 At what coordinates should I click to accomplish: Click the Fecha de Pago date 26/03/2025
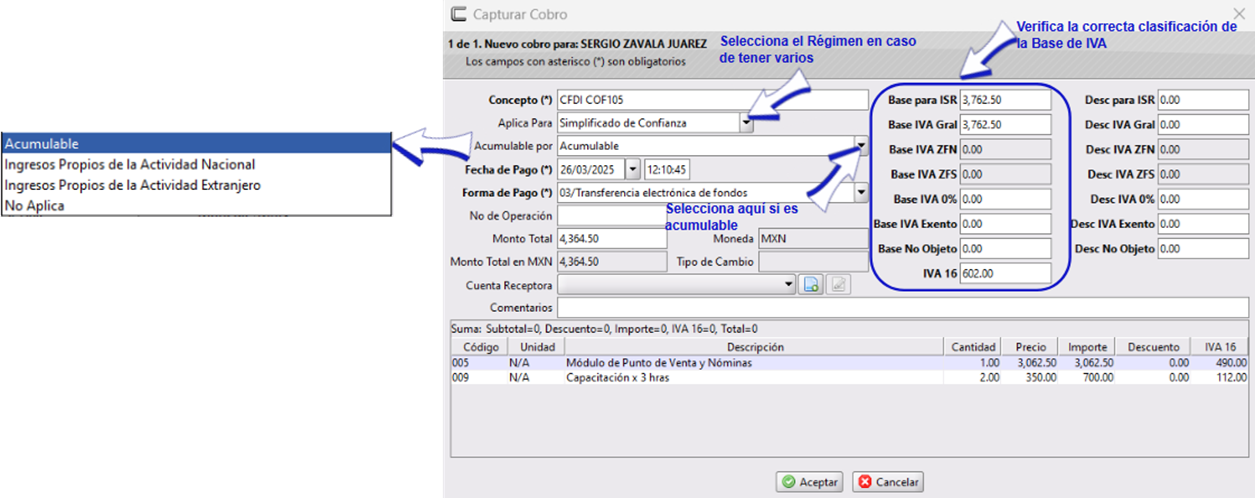pyautogui.click(x=591, y=169)
